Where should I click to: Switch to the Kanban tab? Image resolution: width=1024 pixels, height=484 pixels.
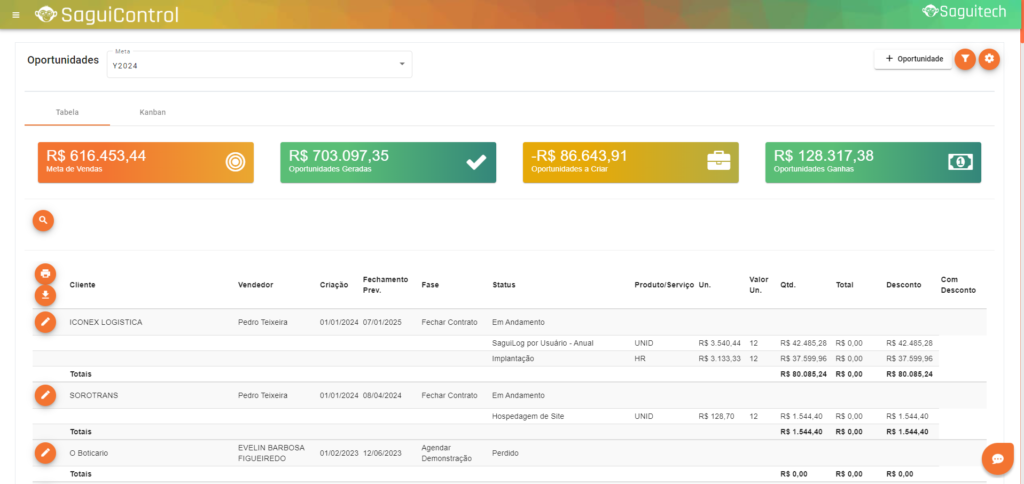(153, 112)
